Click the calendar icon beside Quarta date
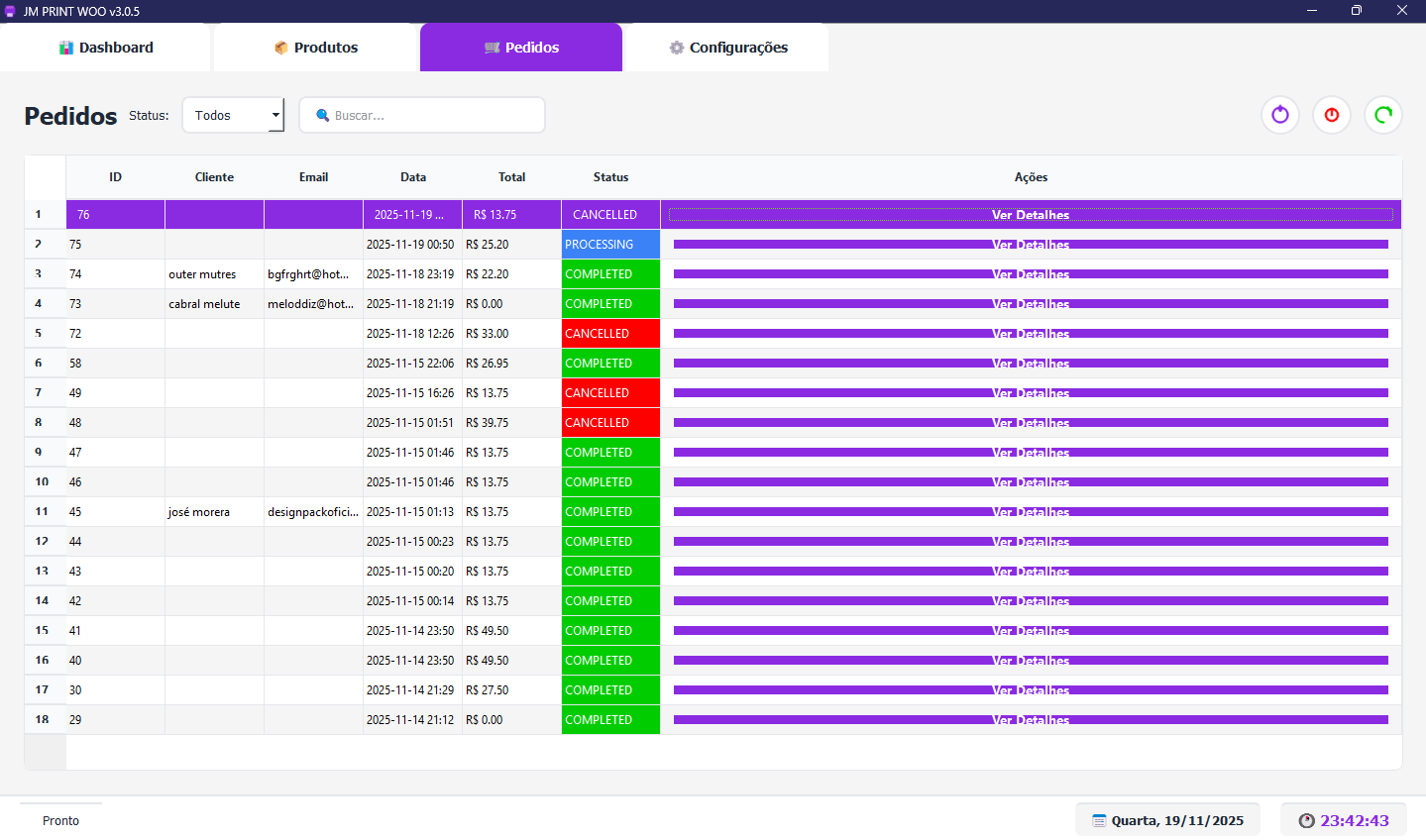Viewport: 1426px width, 840px height. pos(1099,820)
